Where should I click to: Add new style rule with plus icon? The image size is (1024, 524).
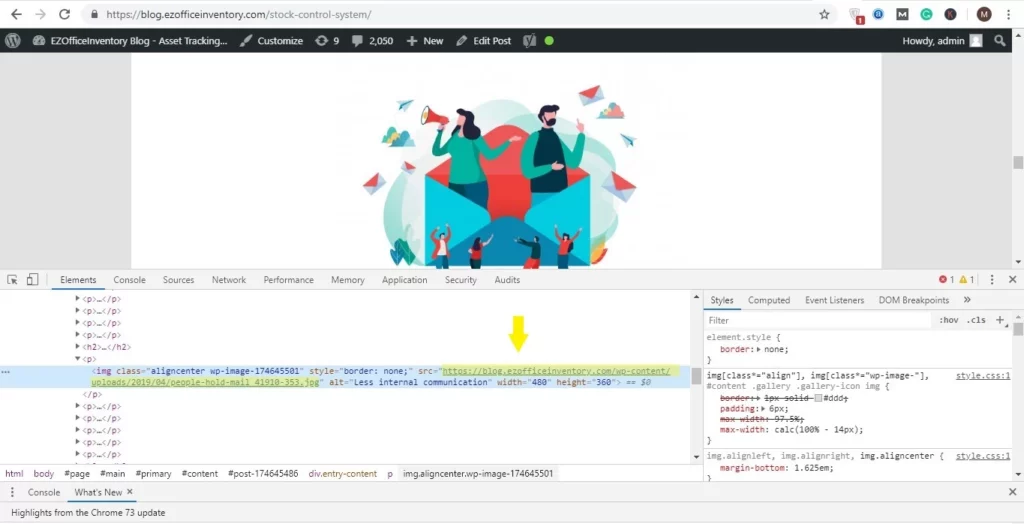[999, 320]
